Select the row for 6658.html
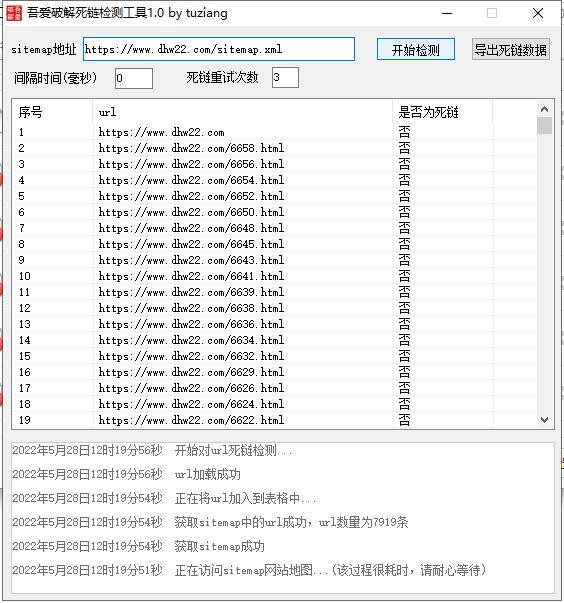The width and height of the screenshot is (564, 603). coord(275,148)
